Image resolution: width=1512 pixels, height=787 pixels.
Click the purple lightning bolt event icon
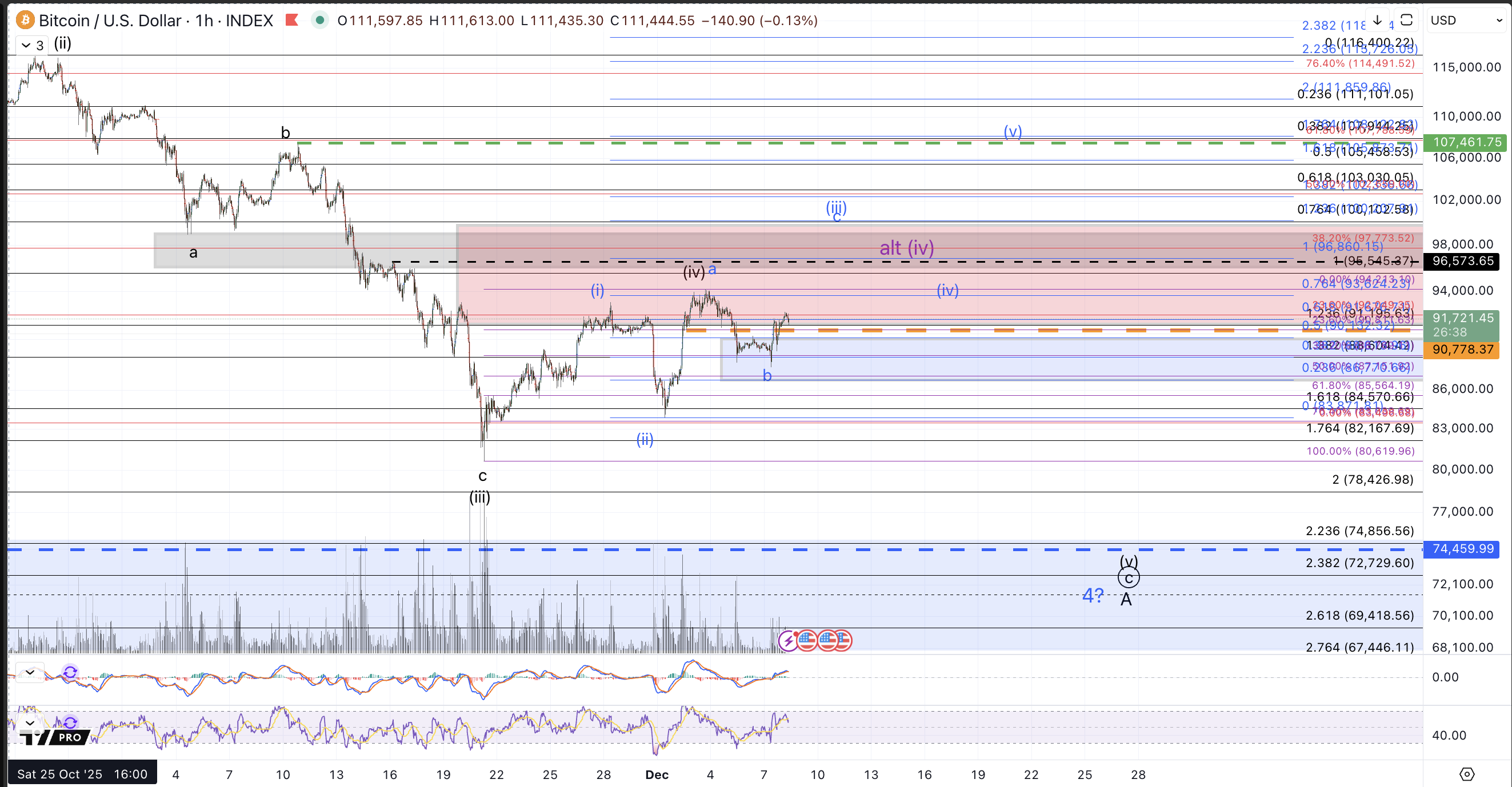pyautogui.click(x=788, y=641)
